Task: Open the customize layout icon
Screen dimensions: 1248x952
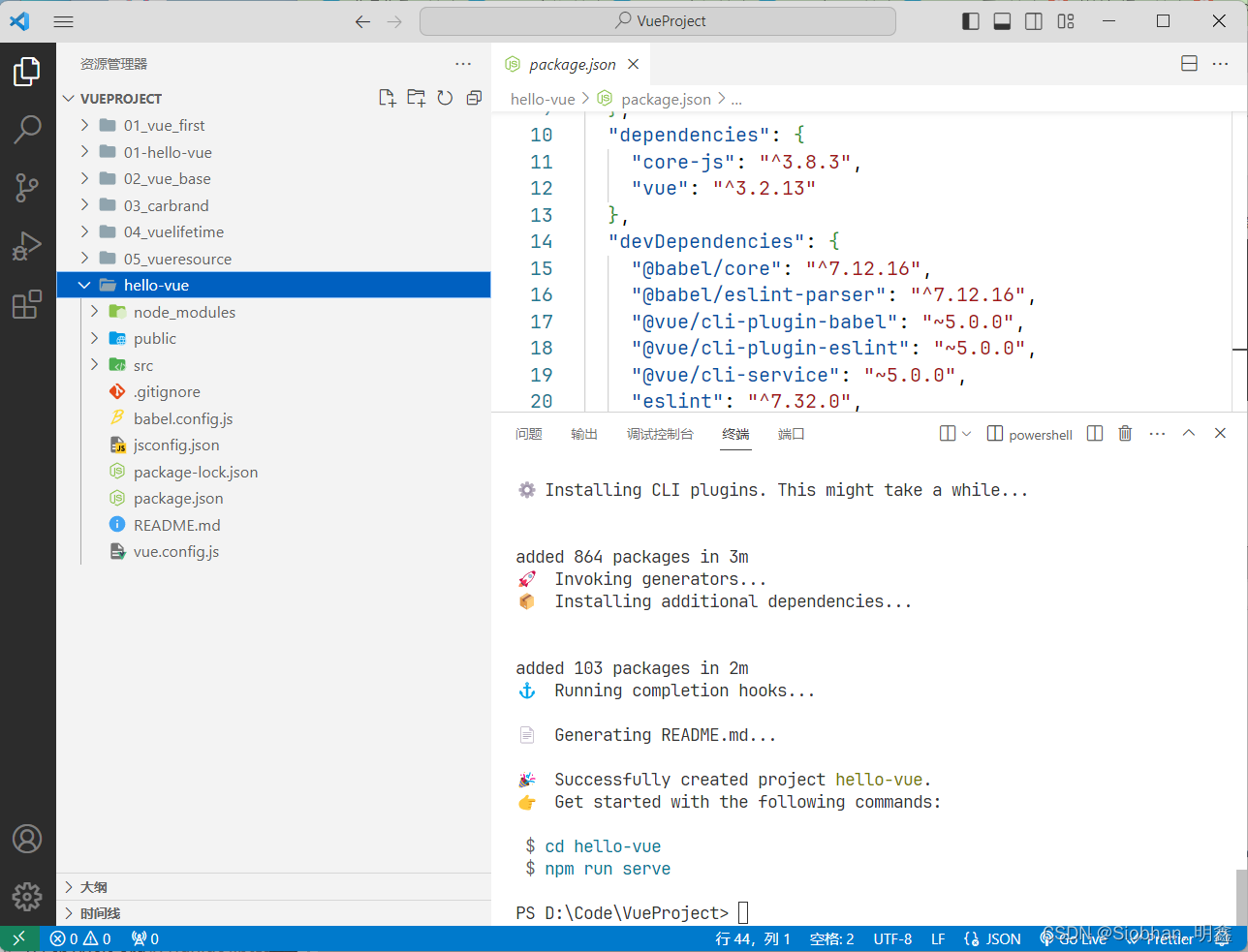Action: tap(1066, 21)
